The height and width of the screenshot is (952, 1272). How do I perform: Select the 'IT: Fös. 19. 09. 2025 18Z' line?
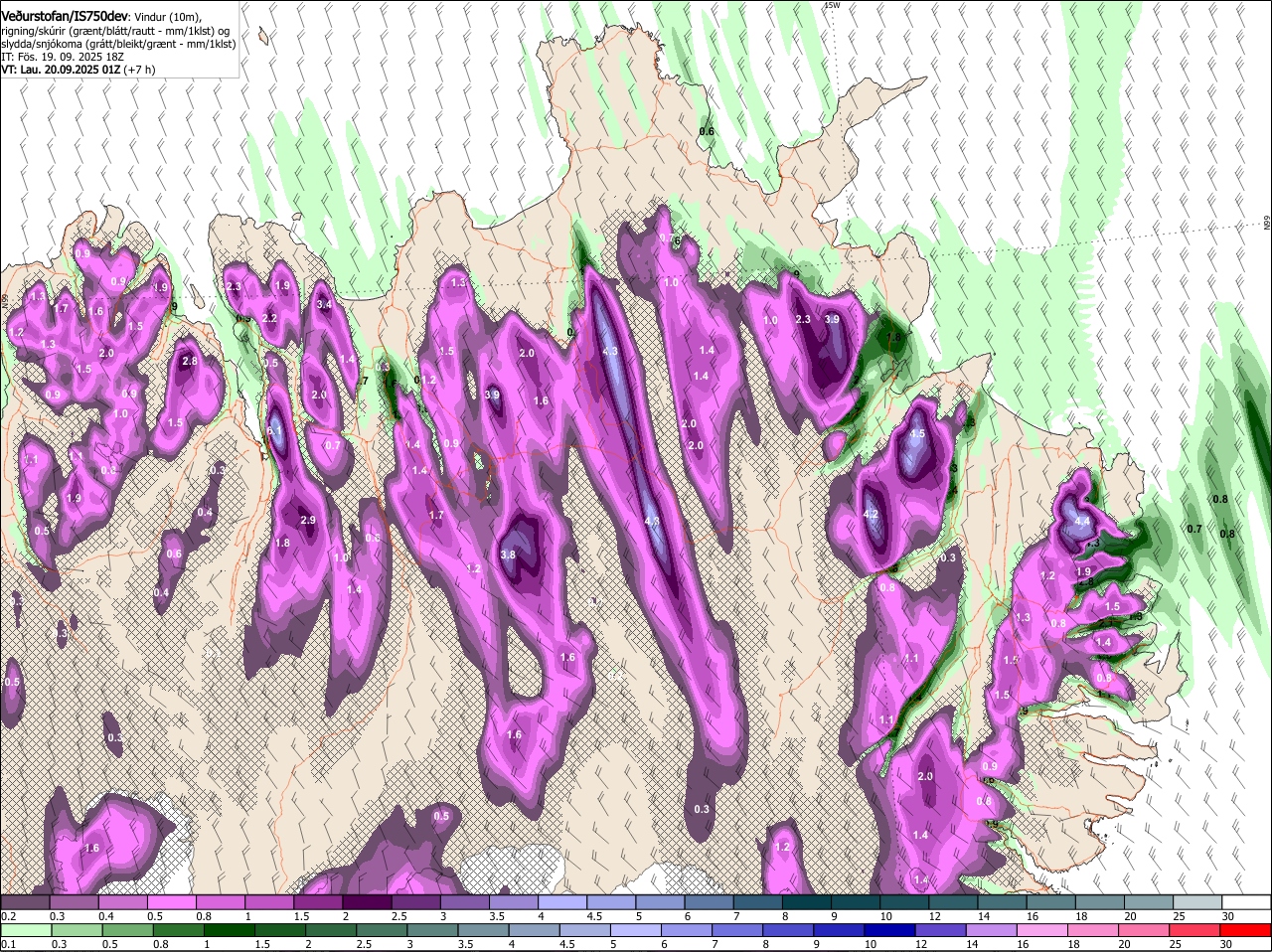62,57
